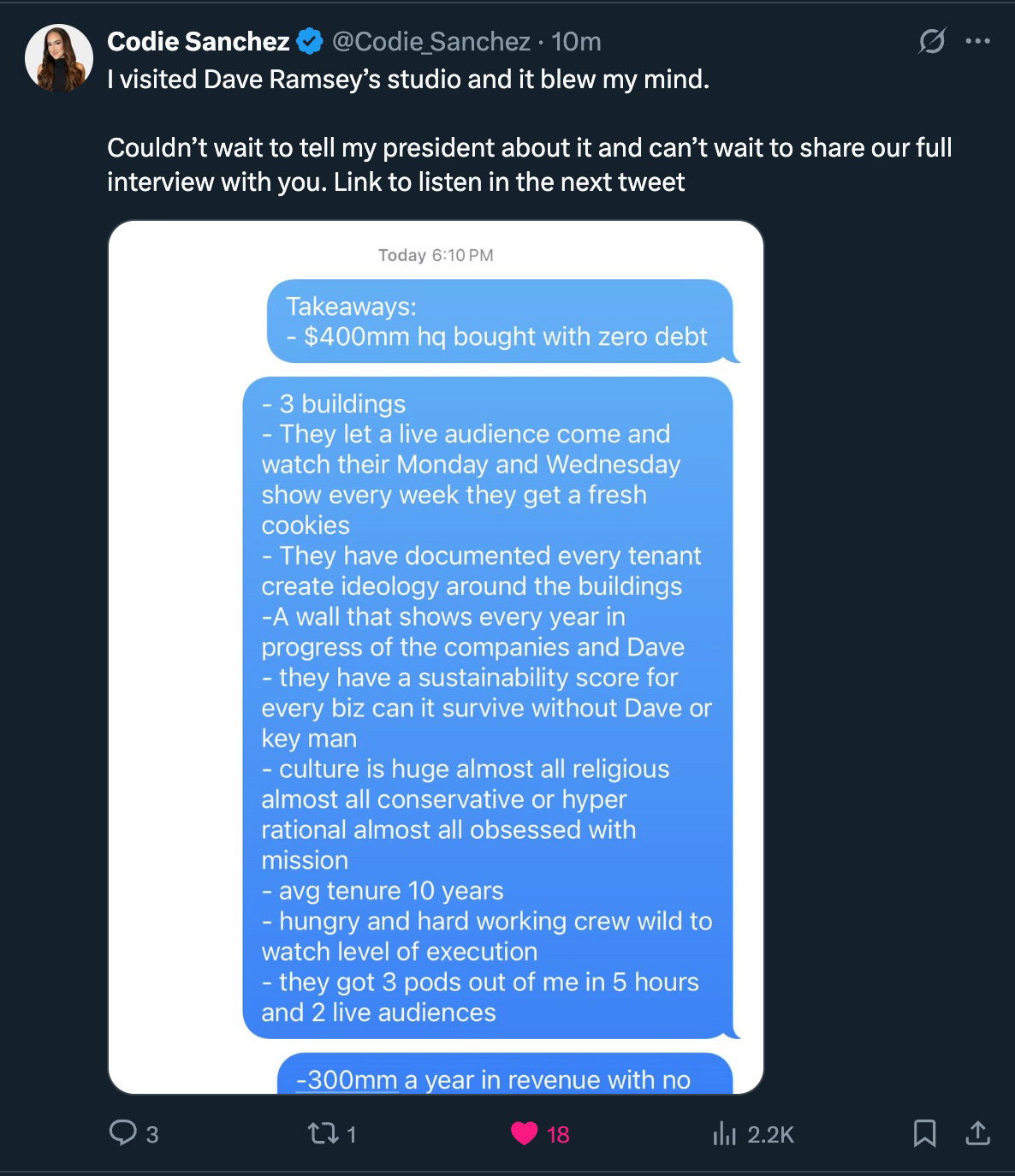Click the 2.2K views count
The height and width of the screenshot is (1176, 1015).
click(770, 1134)
